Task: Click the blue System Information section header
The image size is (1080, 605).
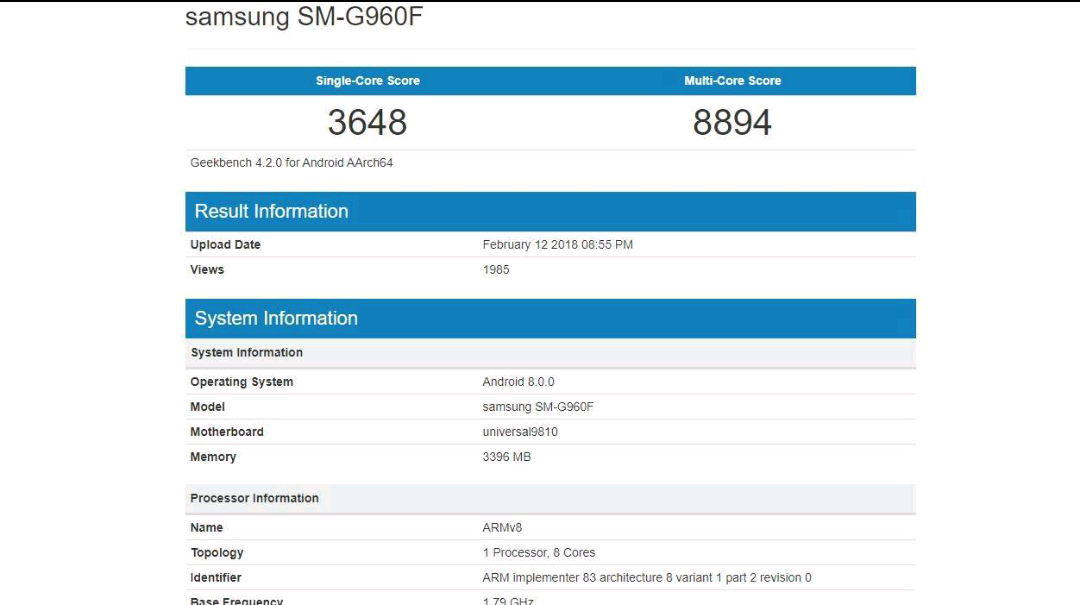Action: [x=276, y=319]
